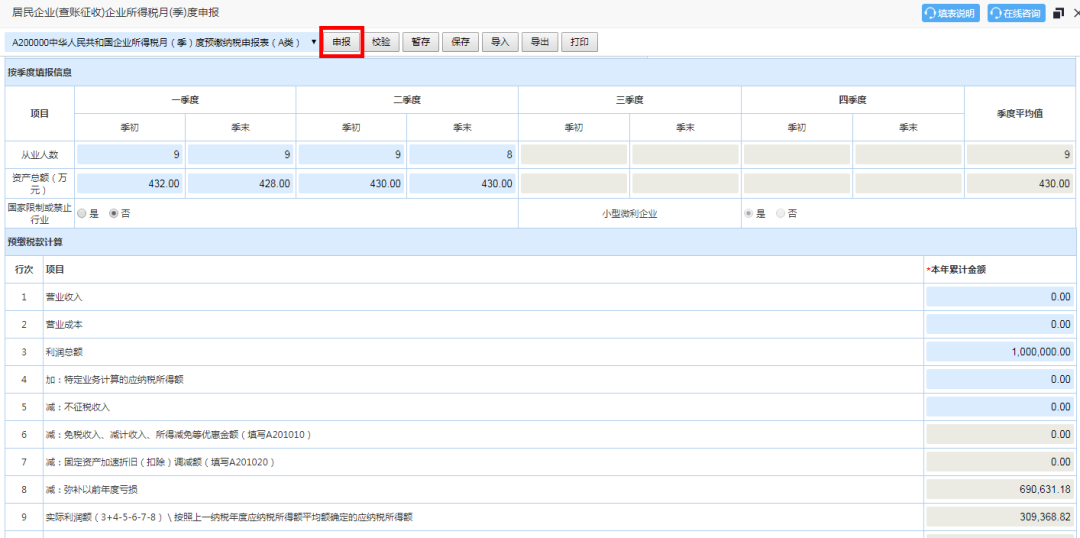
Task: Click 资产总额 四季度 季初 field
Action: (x=797, y=183)
